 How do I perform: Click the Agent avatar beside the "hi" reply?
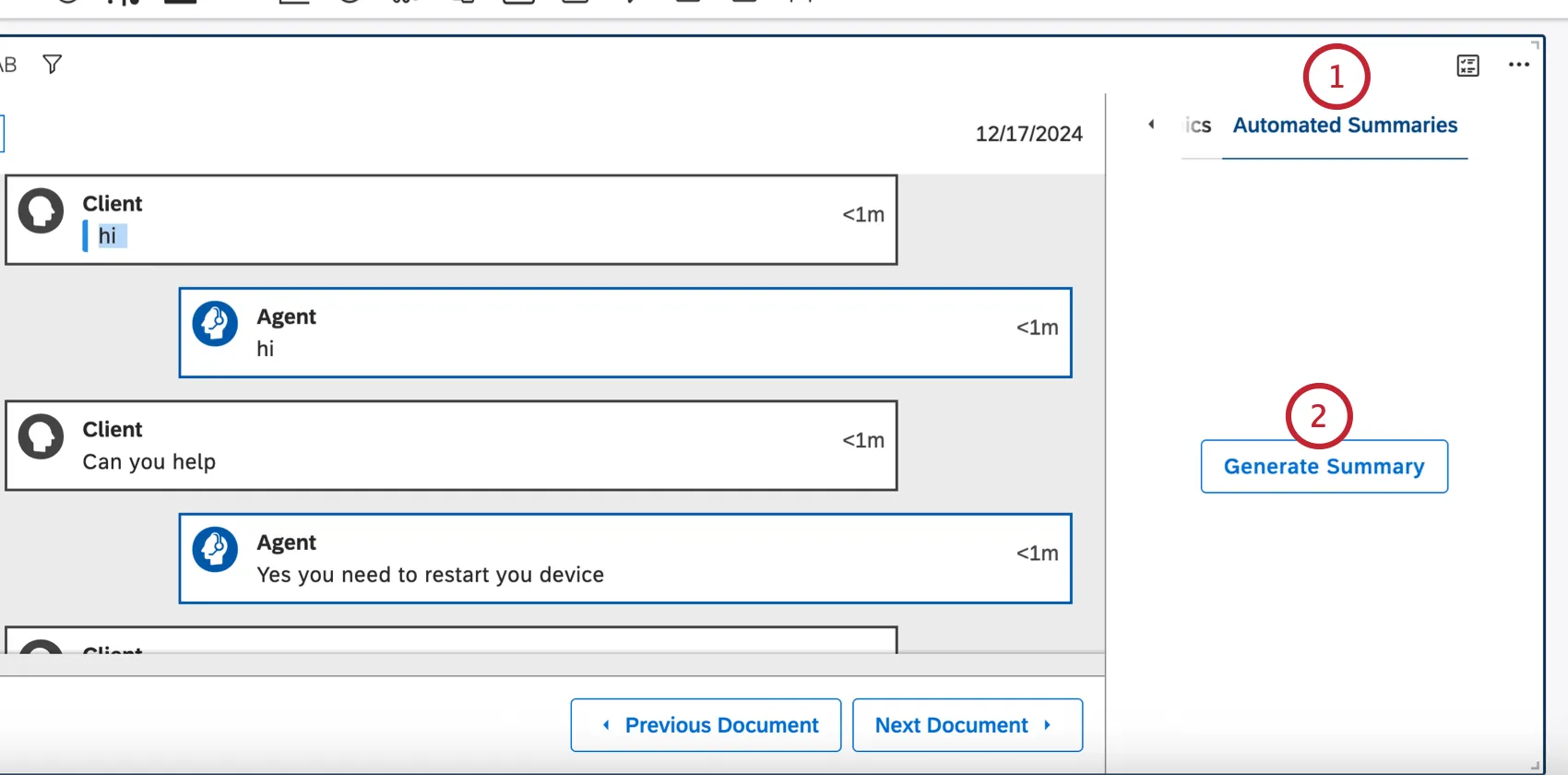point(215,324)
